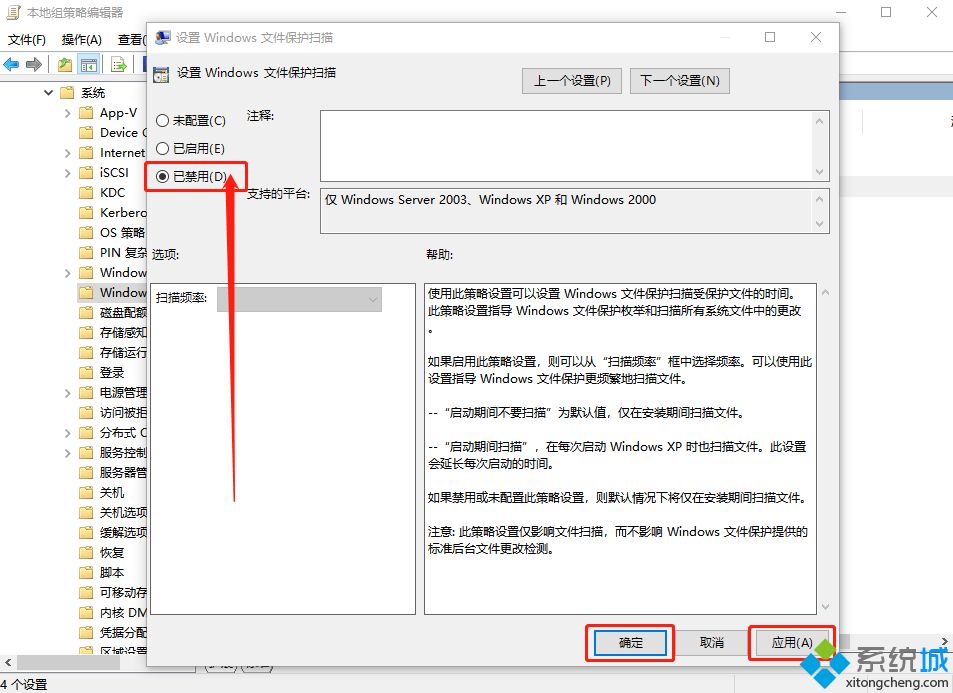Open the 查看 menu
The height and width of the screenshot is (693, 953).
tap(132, 40)
